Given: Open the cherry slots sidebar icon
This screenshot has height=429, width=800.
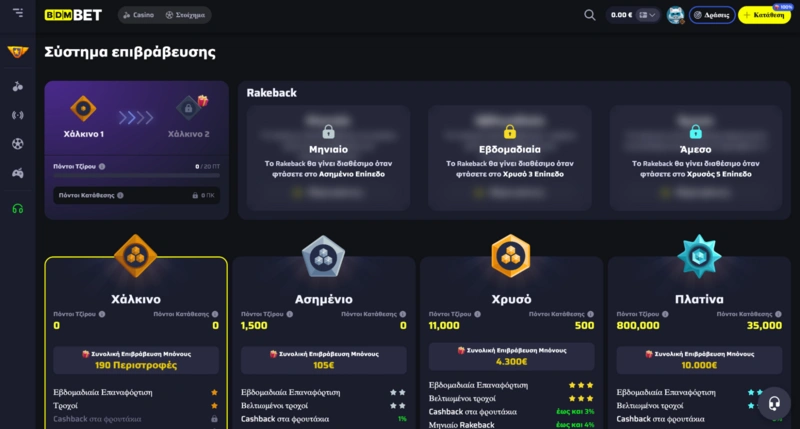Looking at the screenshot, I should point(17,86).
